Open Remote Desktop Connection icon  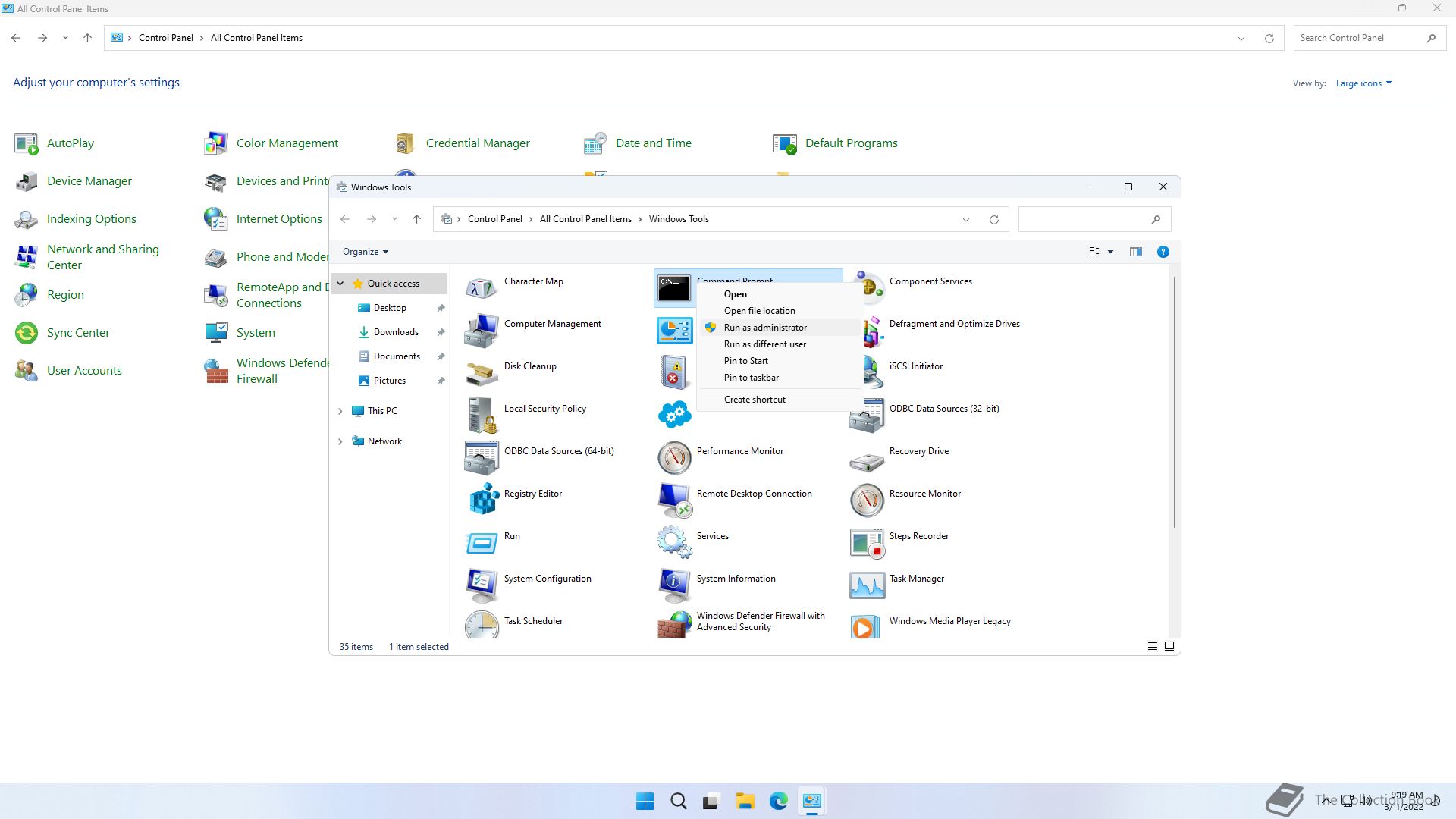[x=674, y=500]
